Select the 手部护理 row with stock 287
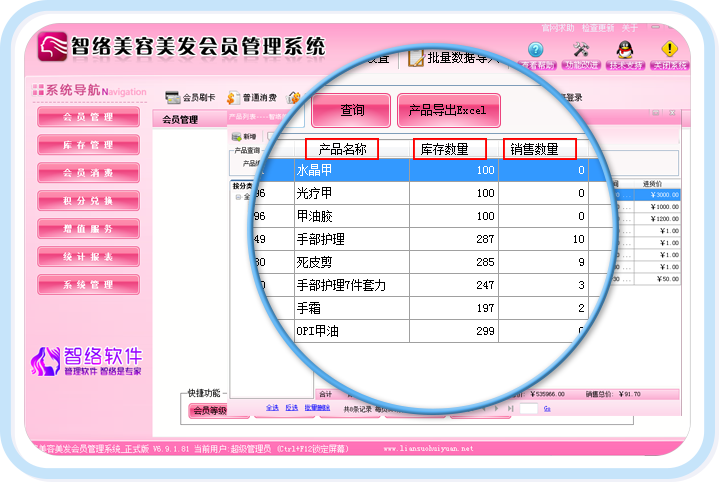719x482 pixels. click(x=431, y=239)
